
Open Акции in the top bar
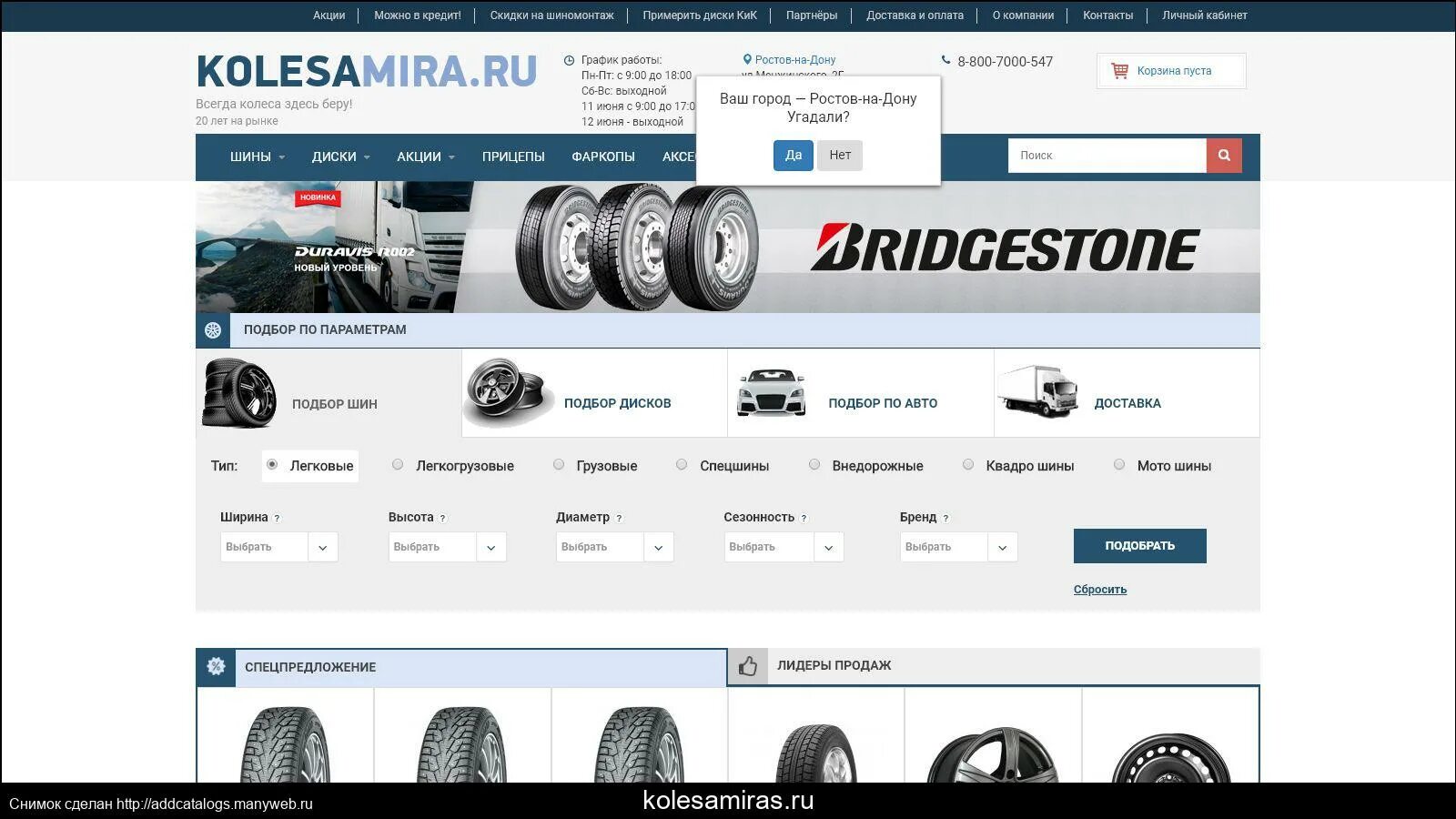(x=329, y=15)
